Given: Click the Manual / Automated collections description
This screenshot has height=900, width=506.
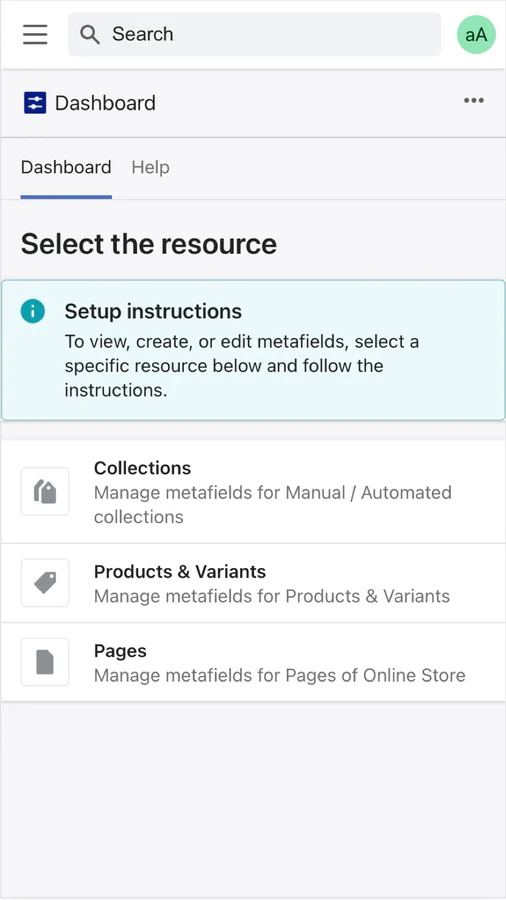Looking at the screenshot, I should click(273, 505).
